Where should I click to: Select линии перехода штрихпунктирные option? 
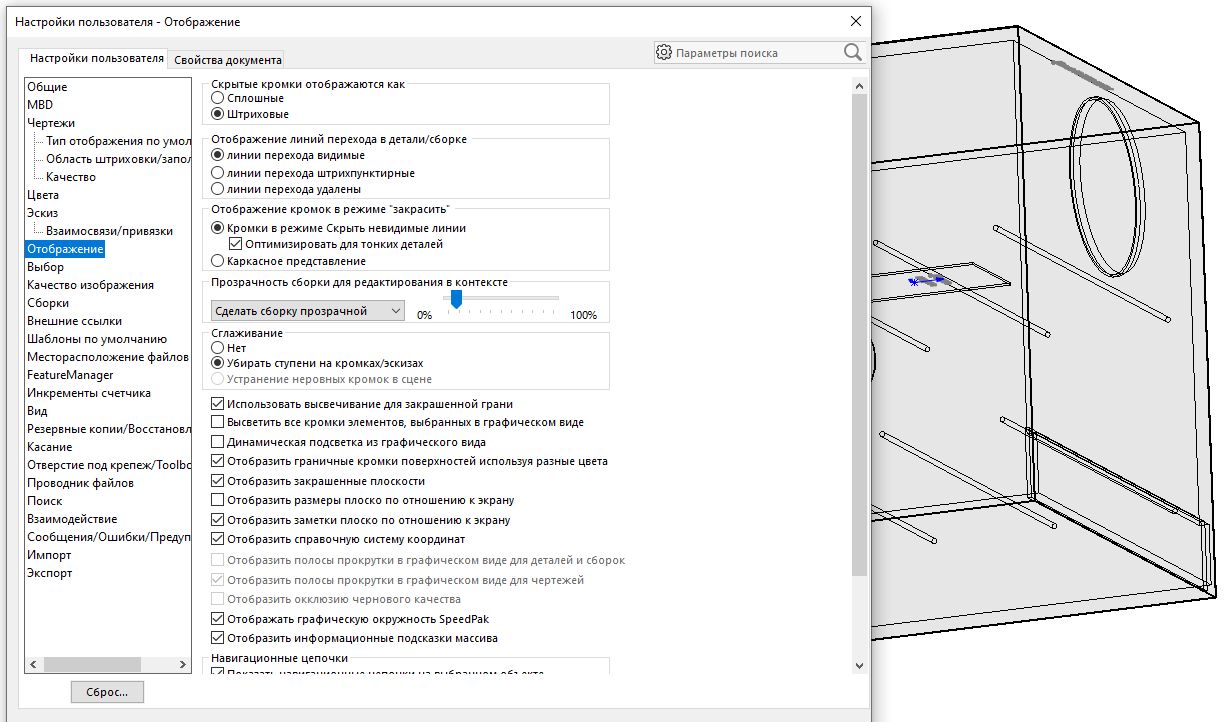pos(218,173)
